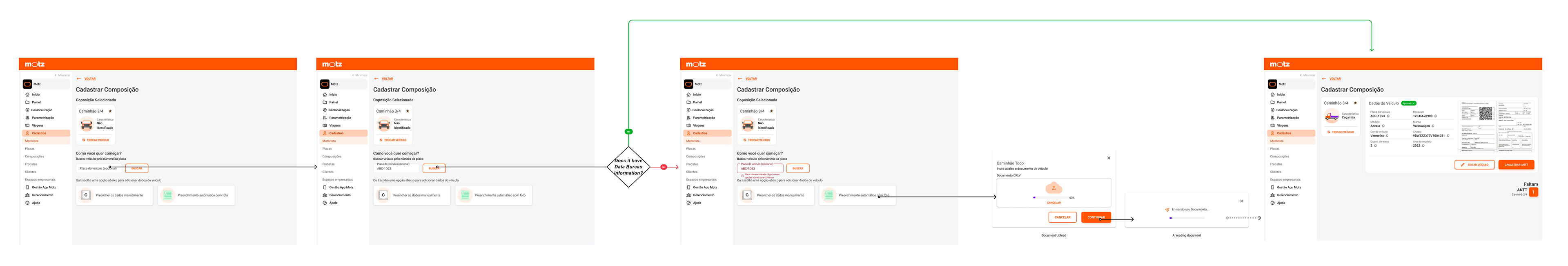
Task: Close the Enviando seu Documento dialog
Action: [x=1242, y=201]
